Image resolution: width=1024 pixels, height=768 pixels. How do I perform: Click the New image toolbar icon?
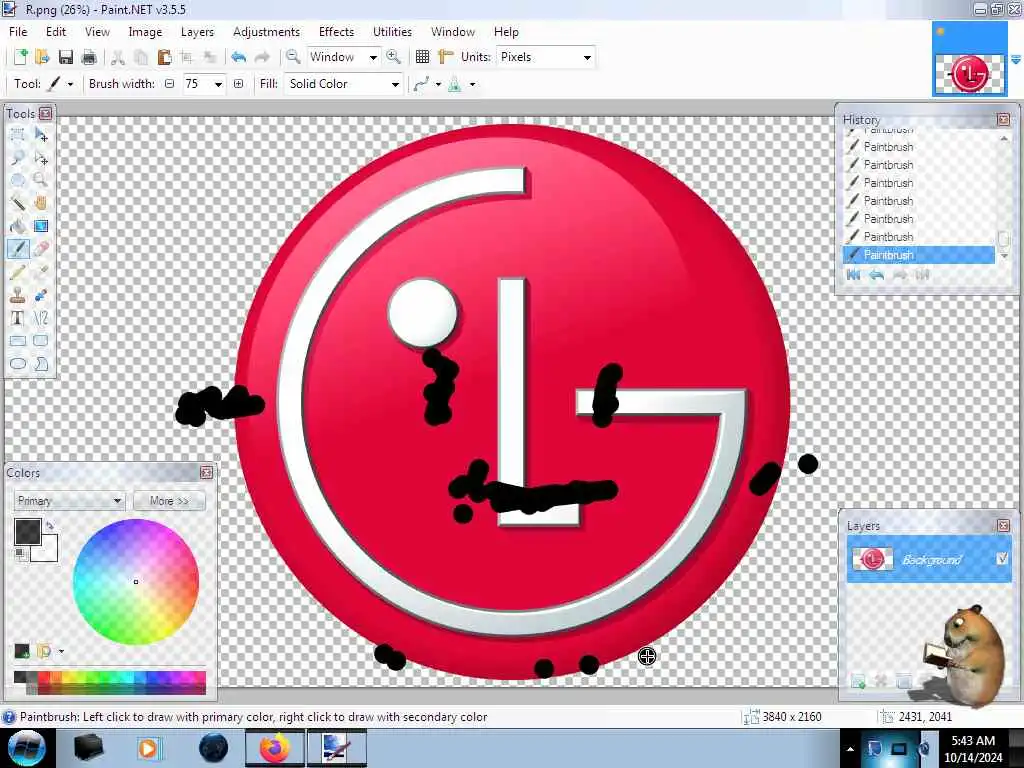pos(20,57)
